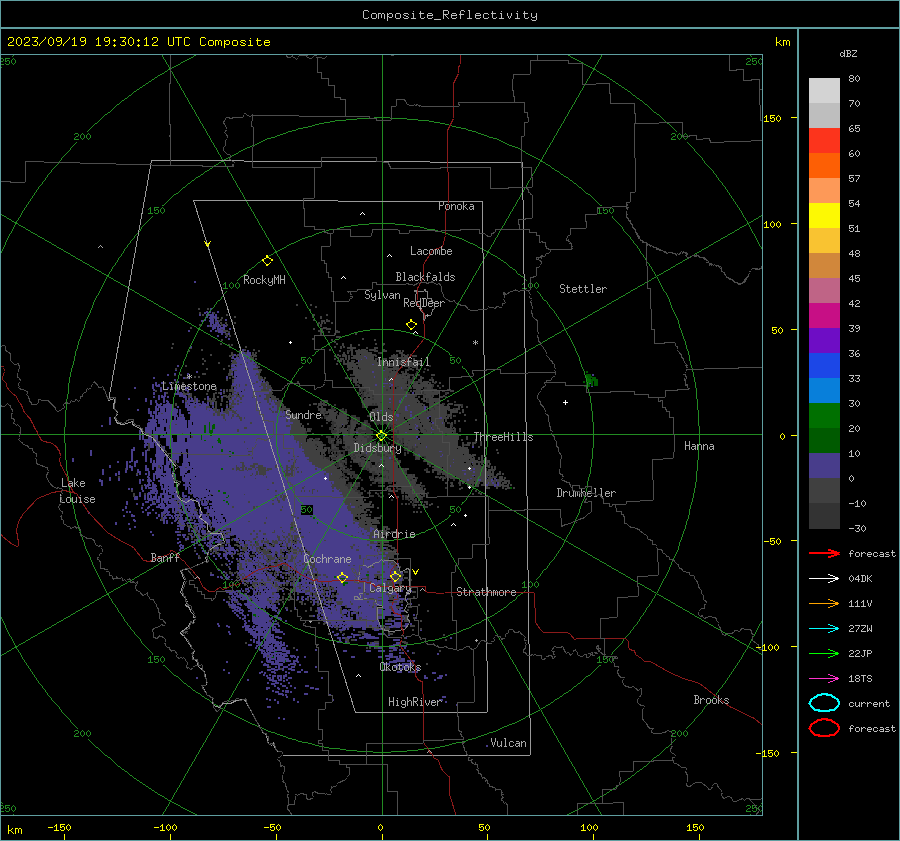
Task: Click the Brooks city label
Action: coord(711,700)
